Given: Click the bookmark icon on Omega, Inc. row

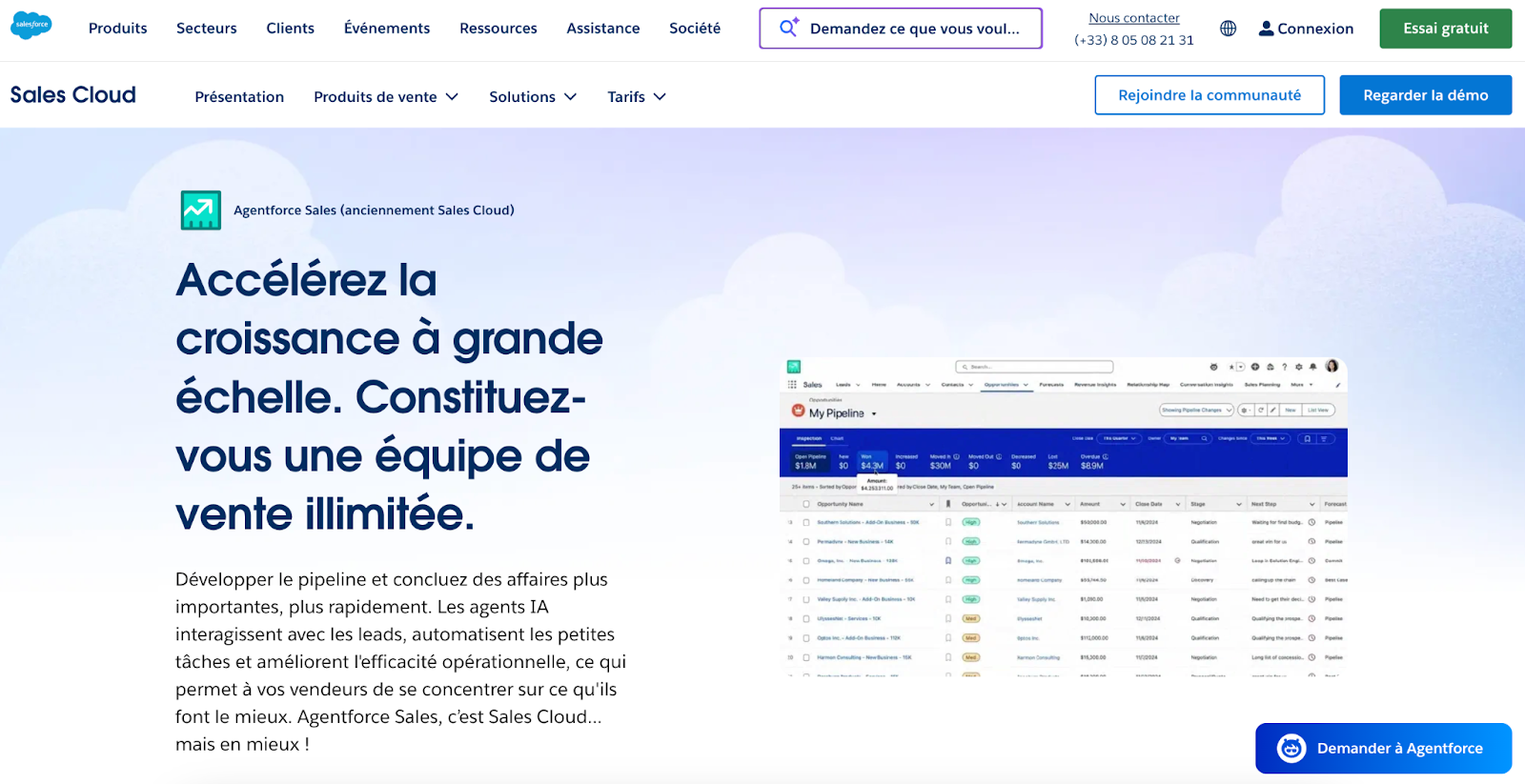Looking at the screenshot, I should [947, 560].
